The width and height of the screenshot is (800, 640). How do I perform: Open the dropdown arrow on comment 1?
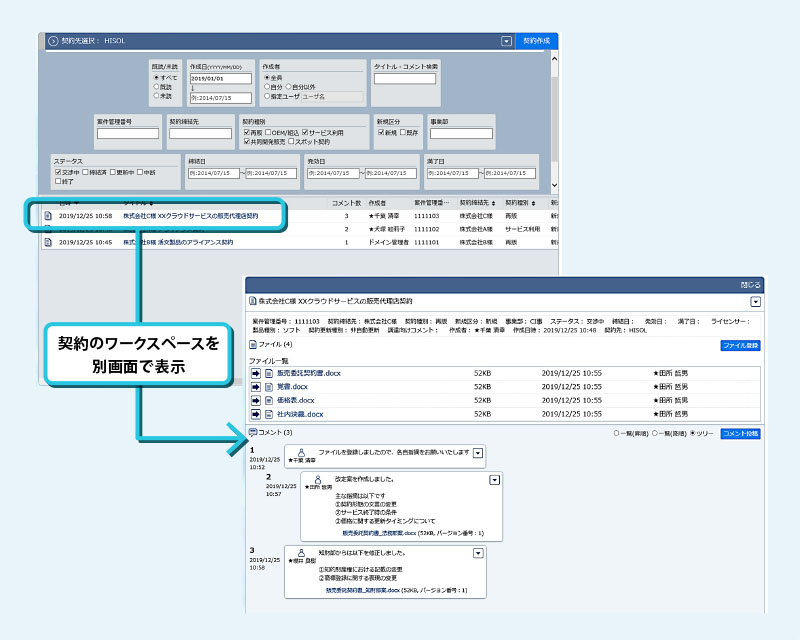(478, 453)
